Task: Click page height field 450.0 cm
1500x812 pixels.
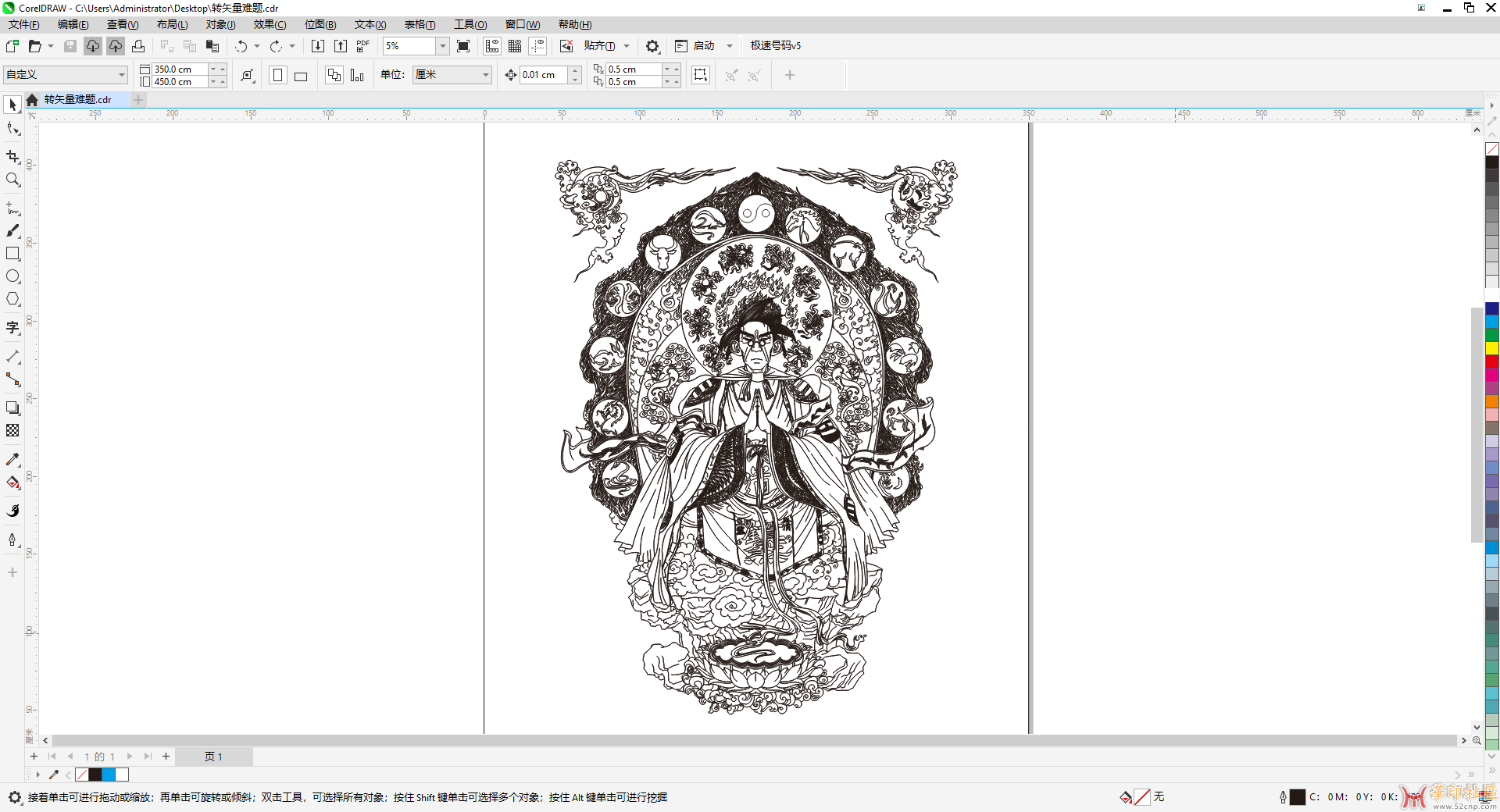Action: point(180,82)
